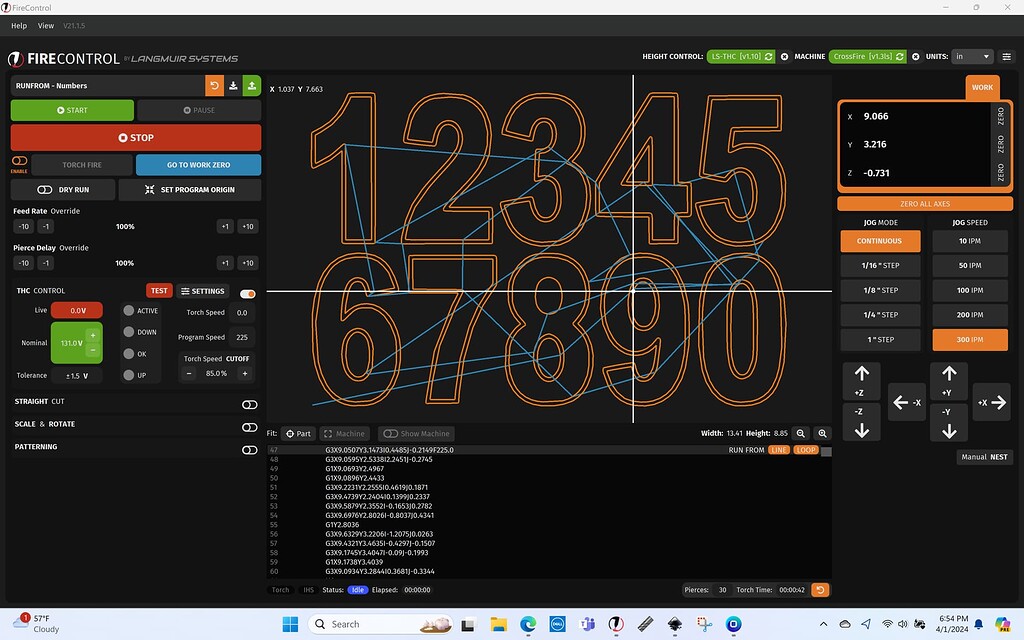Image resolution: width=1024 pixels, height=640 pixels.
Task: Click the green upload G-code file icon
Action: point(252,86)
